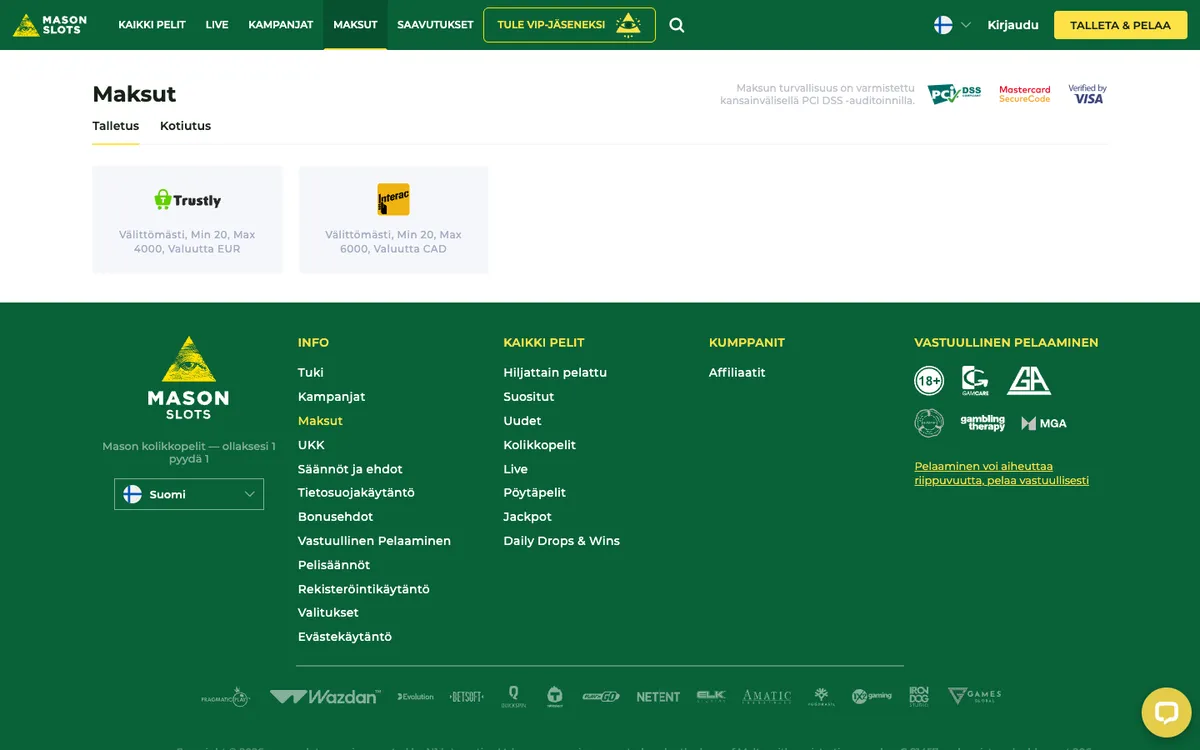Viewport: 1200px width, 750px height.
Task: Open Valitukset footer link
Action: point(328,613)
